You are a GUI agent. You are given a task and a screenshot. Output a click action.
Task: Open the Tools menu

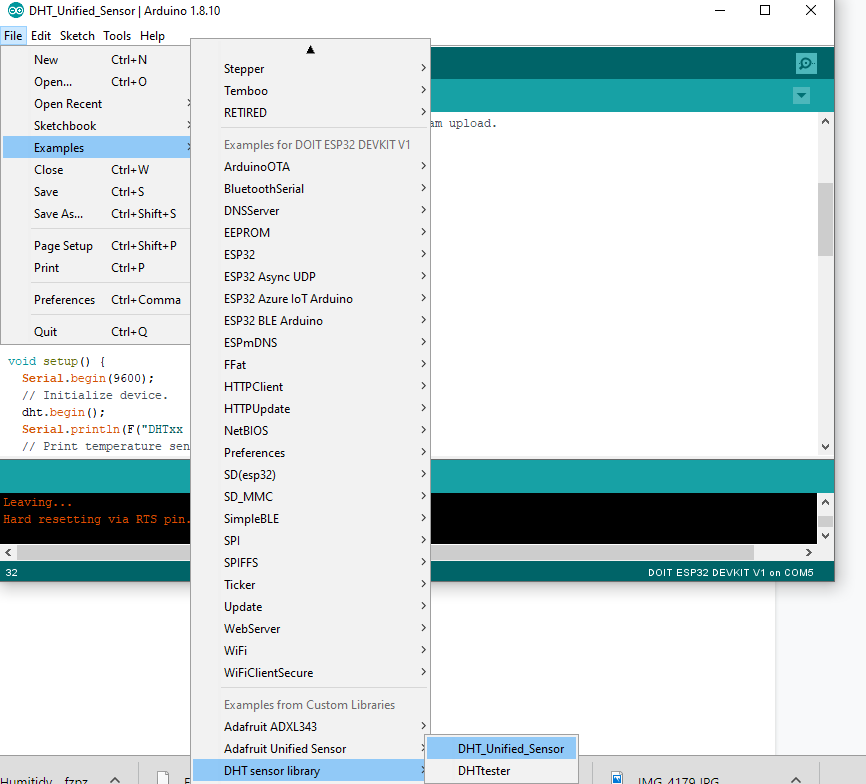[x=117, y=35]
